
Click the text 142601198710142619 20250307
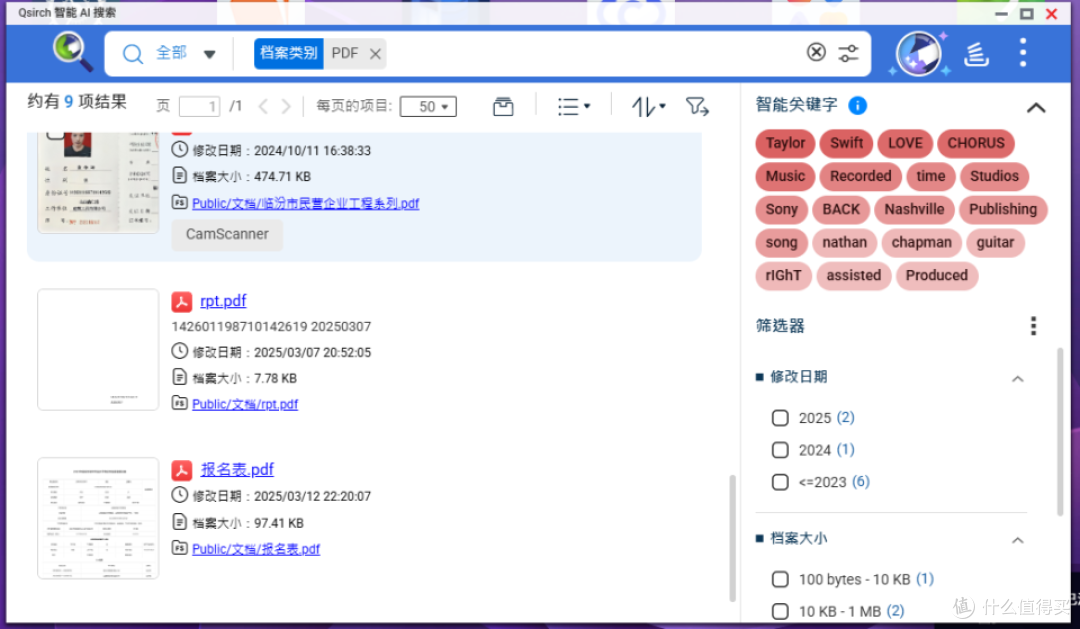coord(271,327)
